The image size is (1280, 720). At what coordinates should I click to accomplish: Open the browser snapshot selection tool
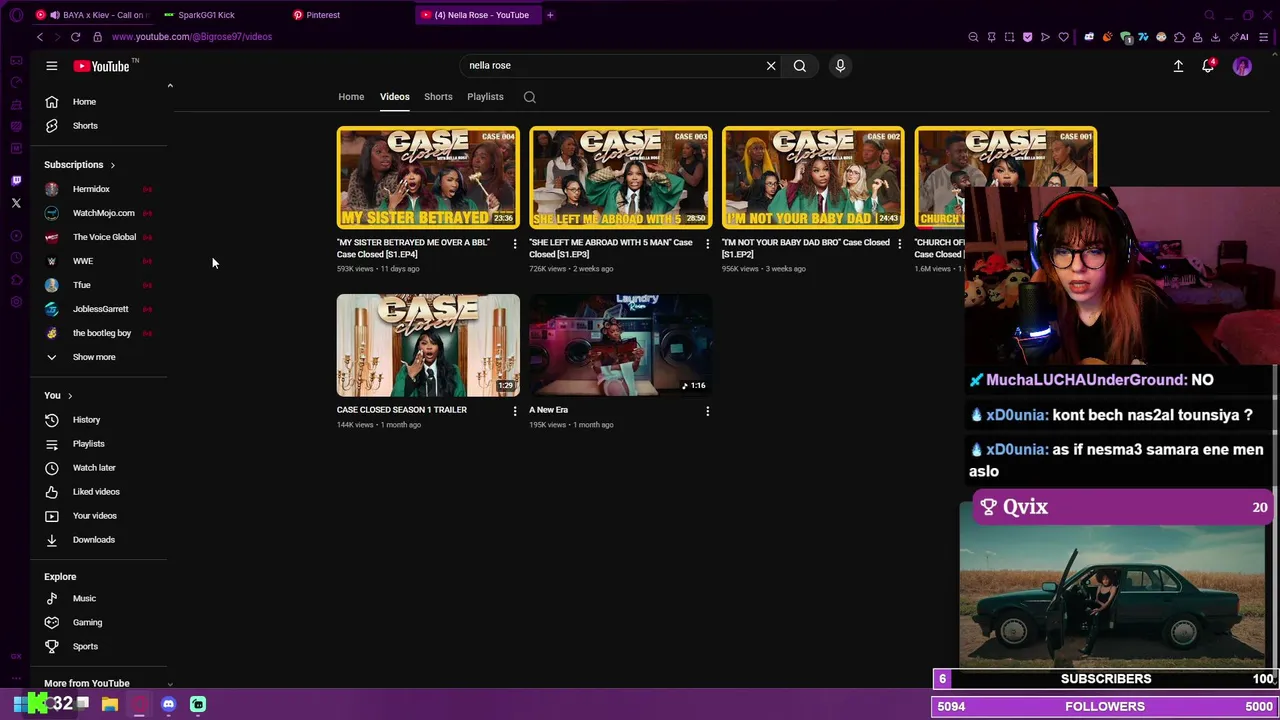(x=1009, y=37)
